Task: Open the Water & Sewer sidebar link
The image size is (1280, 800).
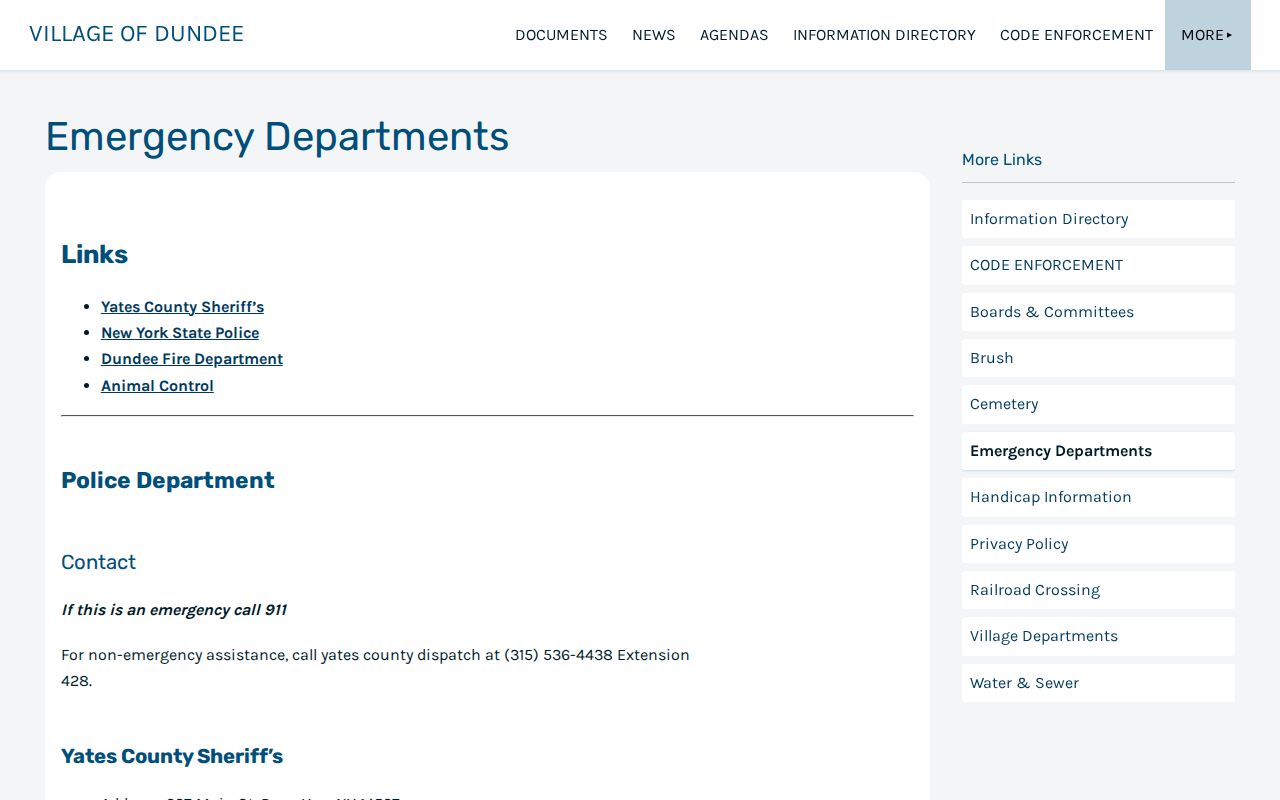Action: coord(1098,683)
